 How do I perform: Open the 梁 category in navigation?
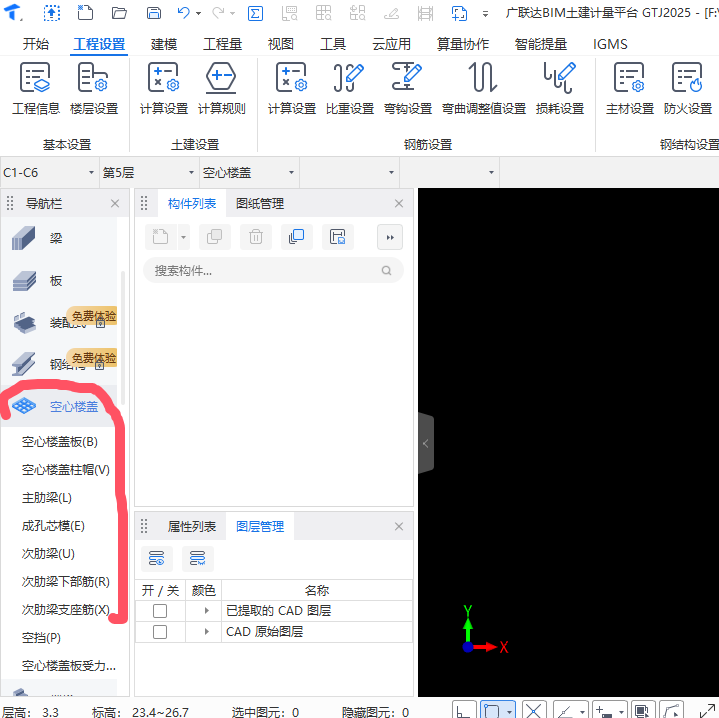click(59, 238)
